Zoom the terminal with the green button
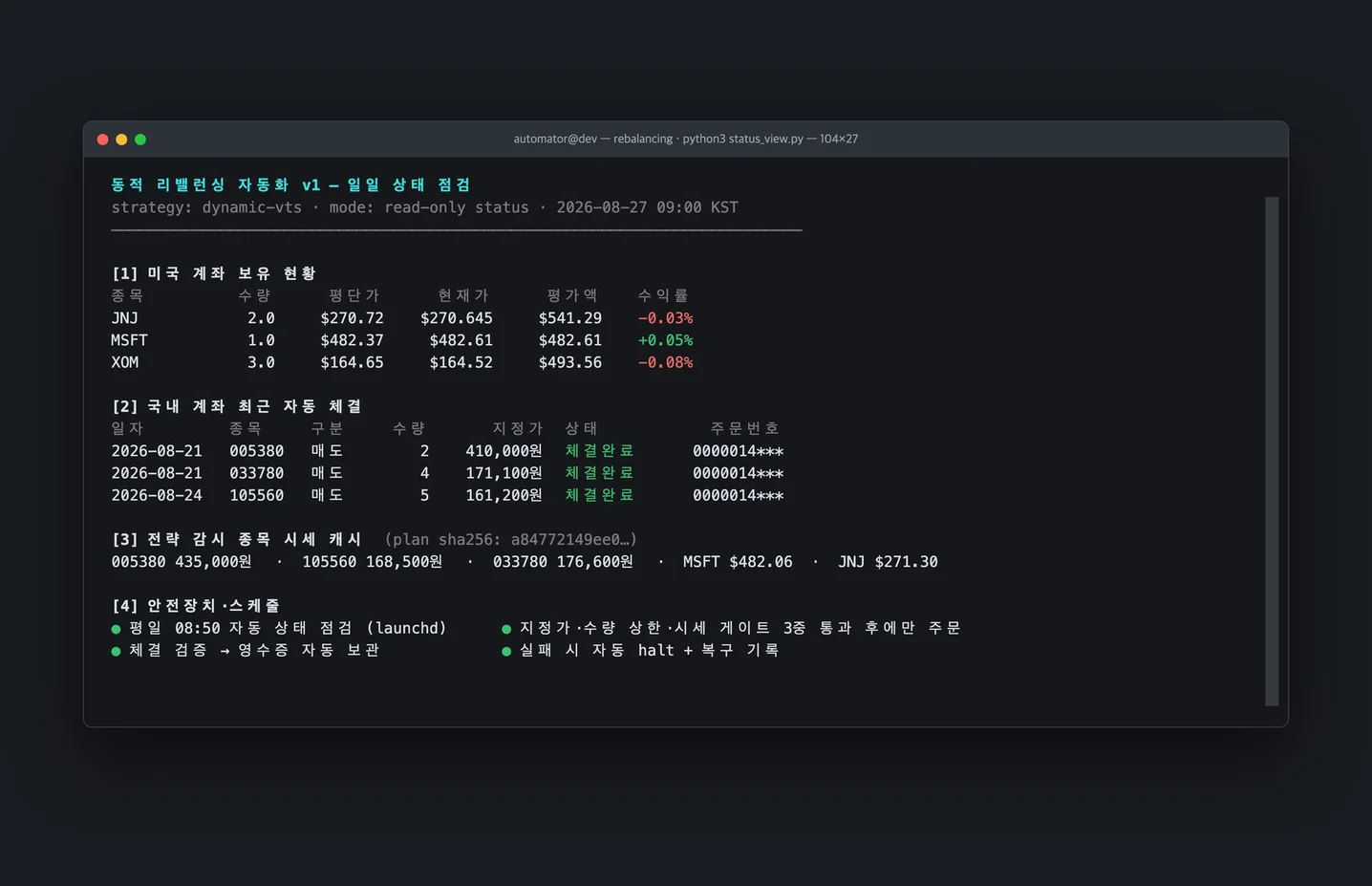The width and height of the screenshot is (1372, 886). (140, 140)
